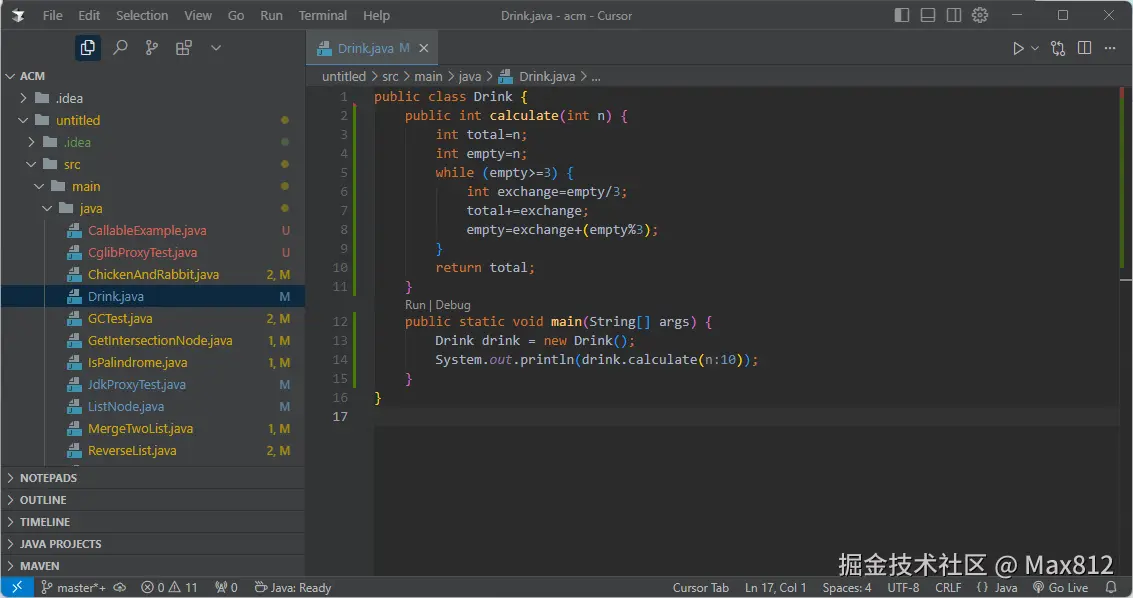Toggle the bottom panel layout button
Viewport: 1133px width, 598px height.
[x=928, y=15]
